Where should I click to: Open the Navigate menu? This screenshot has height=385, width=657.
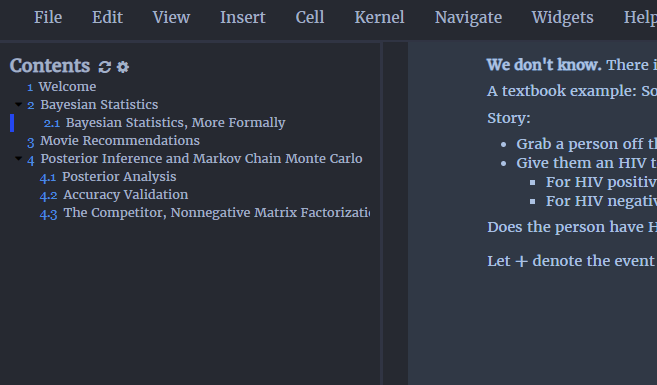468,18
